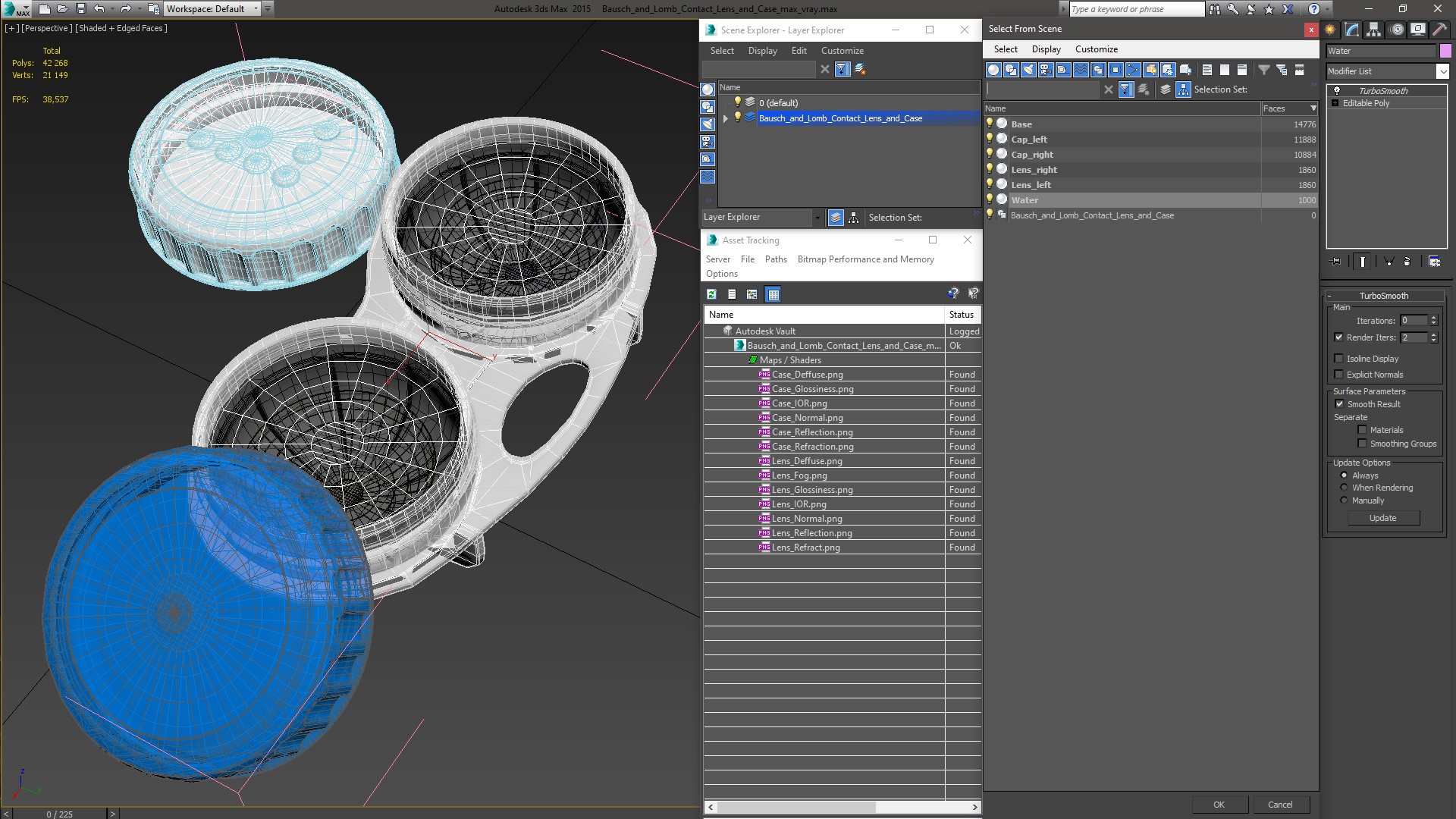Open the Undo history dropdown arrow

click(x=112, y=9)
